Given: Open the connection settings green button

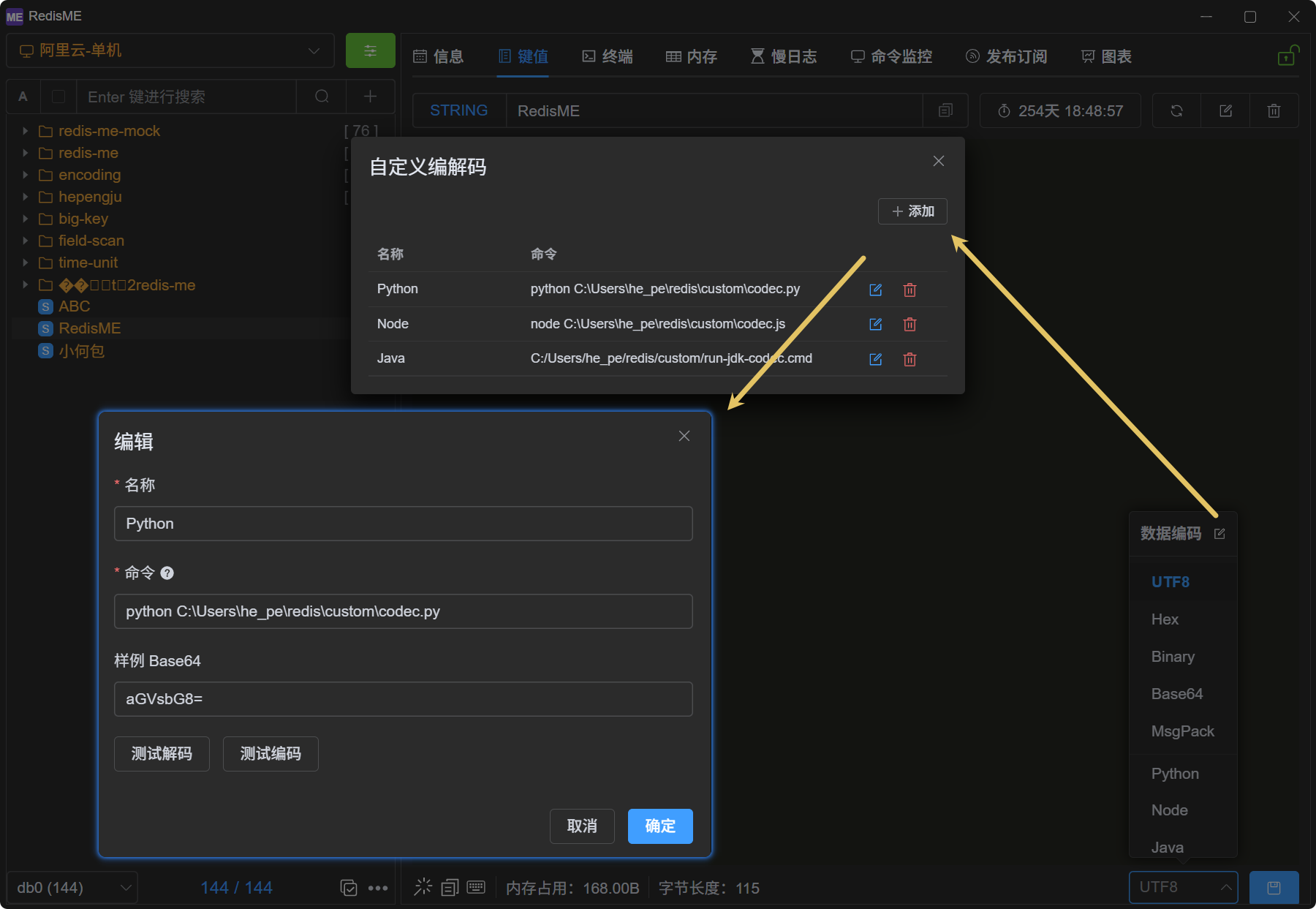Looking at the screenshot, I should 371,50.
